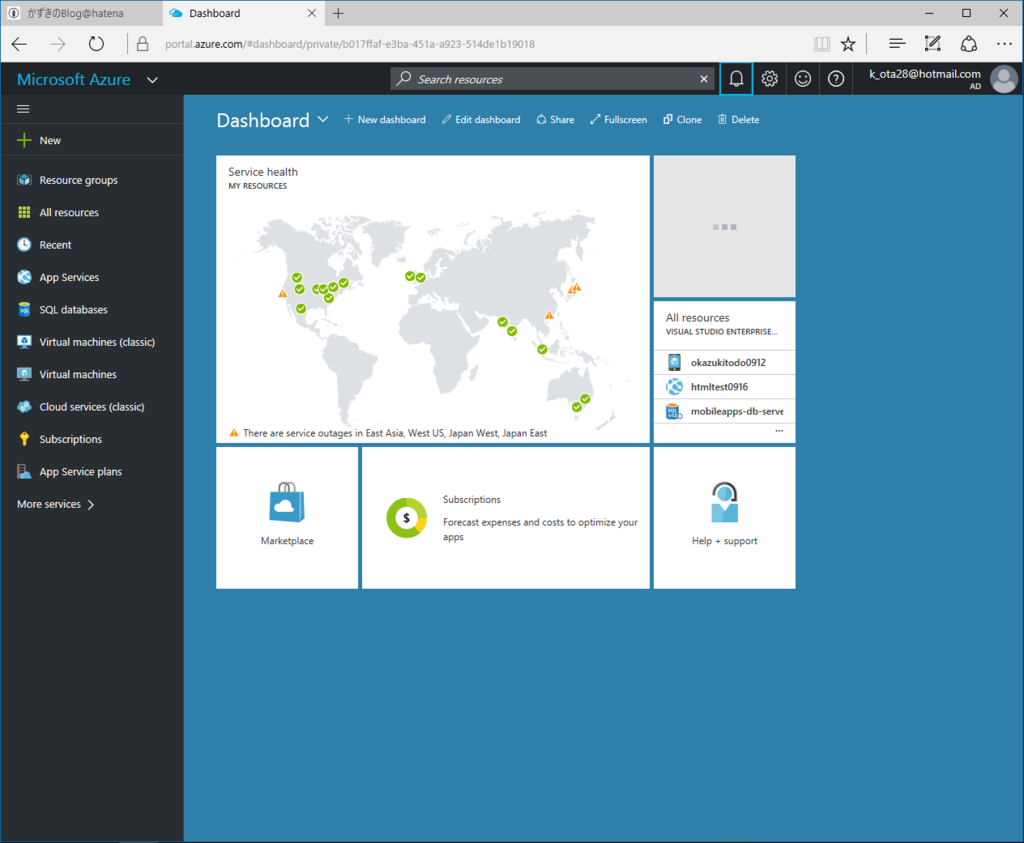
Task: Click the Delete dashboard button
Action: [739, 119]
